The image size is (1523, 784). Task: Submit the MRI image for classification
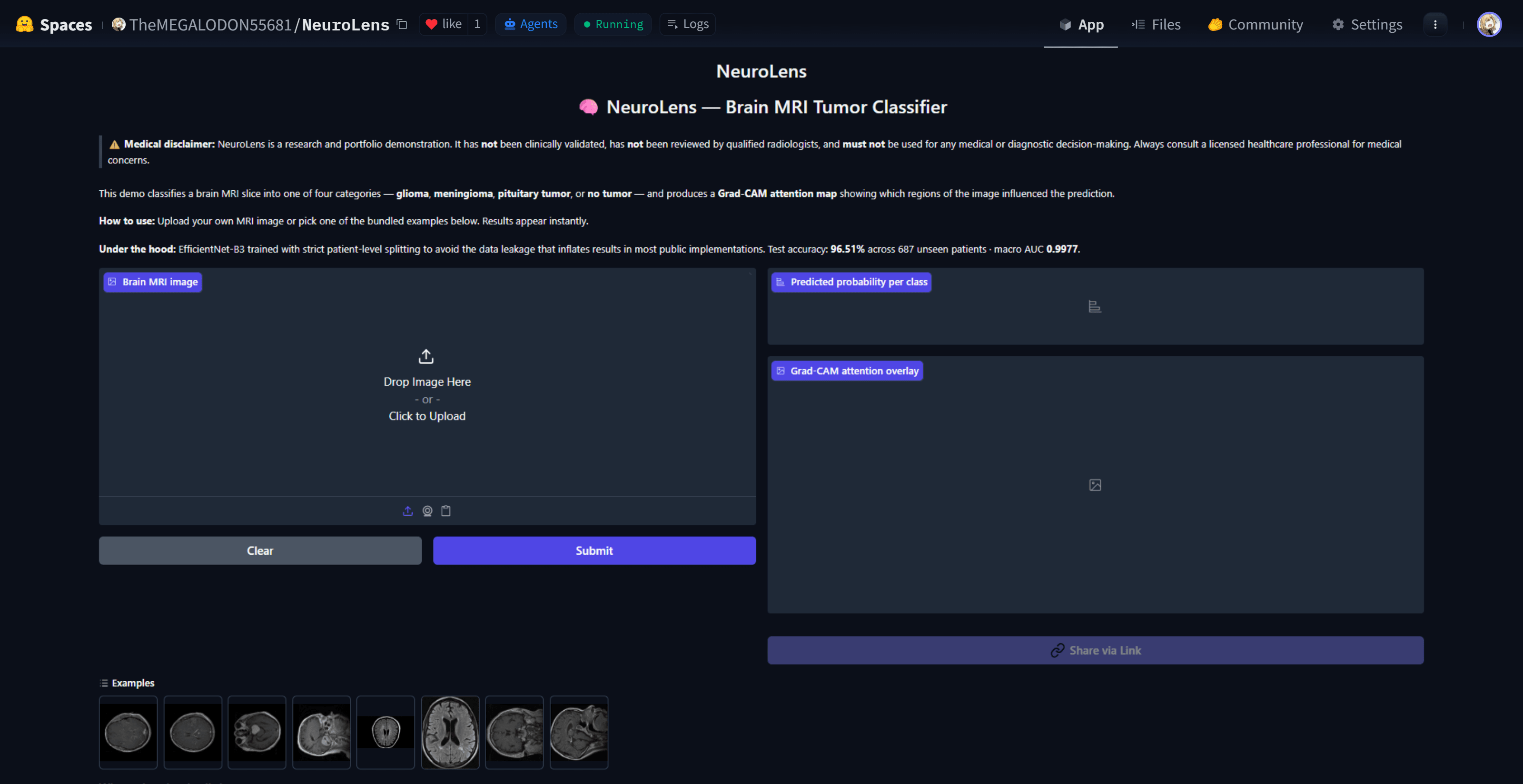pos(594,550)
